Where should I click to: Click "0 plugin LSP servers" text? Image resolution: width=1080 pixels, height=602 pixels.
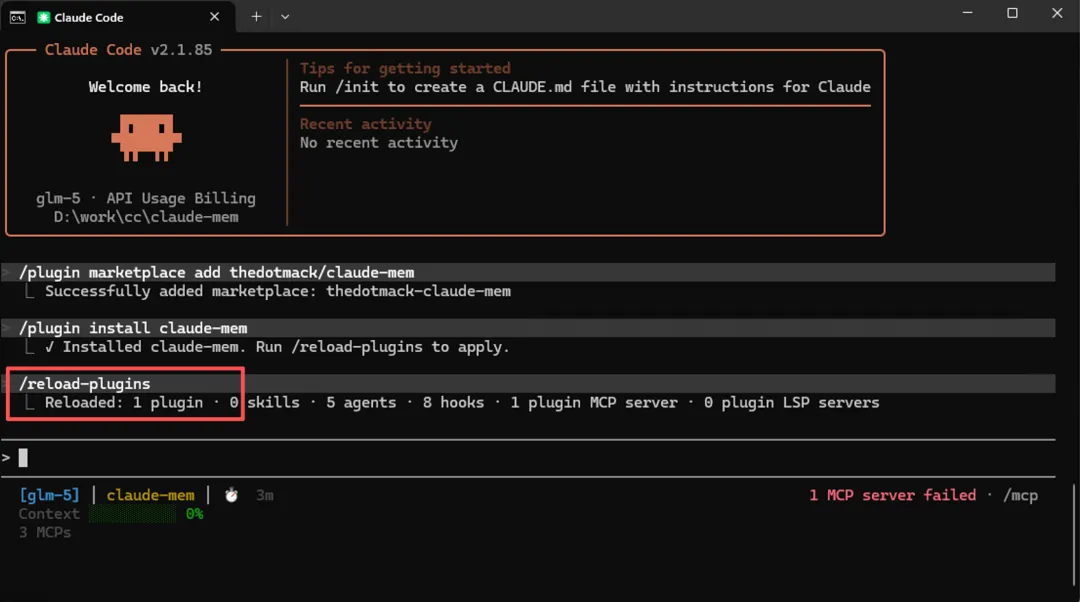pyautogui.click(x=791, y=403)
